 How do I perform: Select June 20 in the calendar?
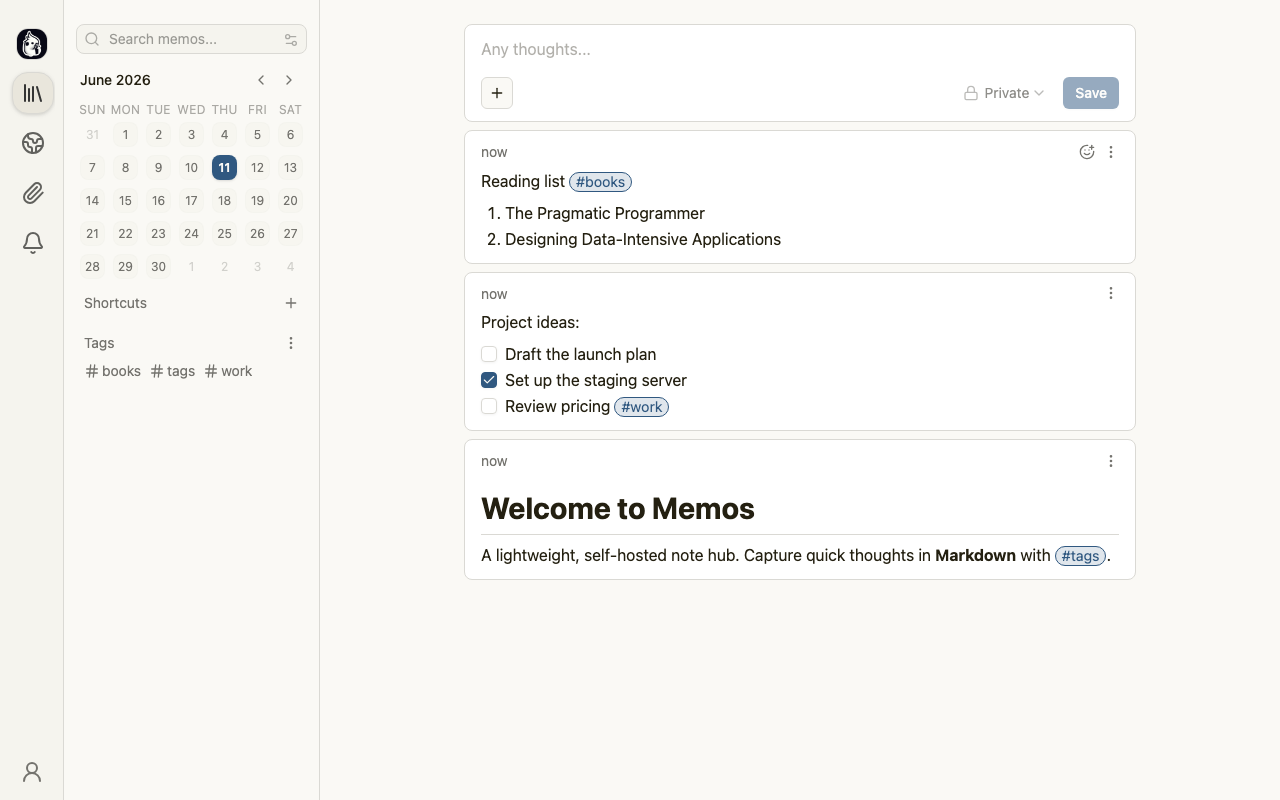pos(290,201)
